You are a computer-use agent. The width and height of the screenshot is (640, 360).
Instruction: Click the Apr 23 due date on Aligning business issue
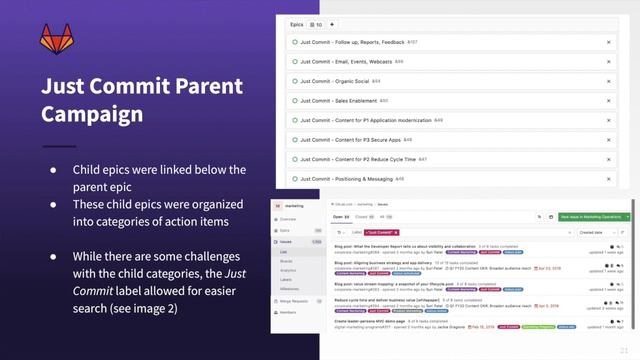(548, 269)
